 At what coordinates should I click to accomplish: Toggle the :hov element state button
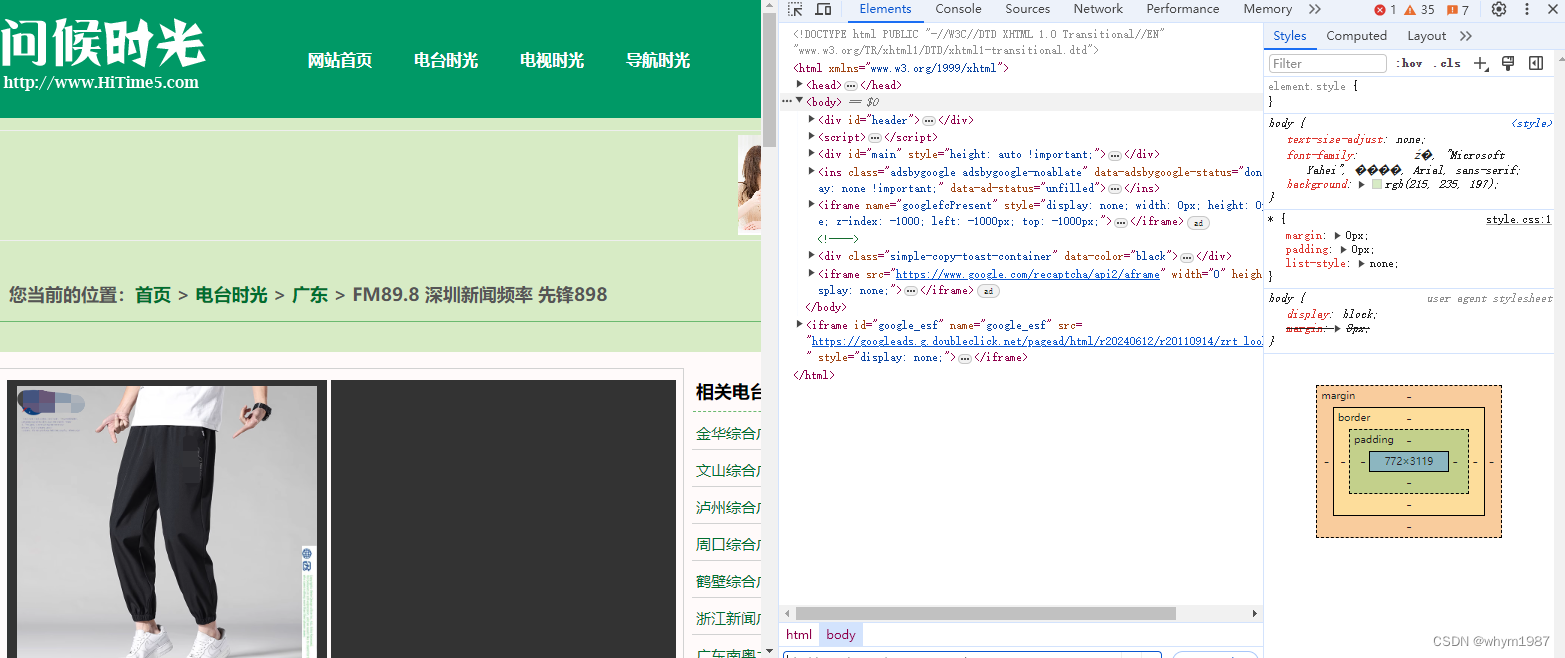[1410, 63]
